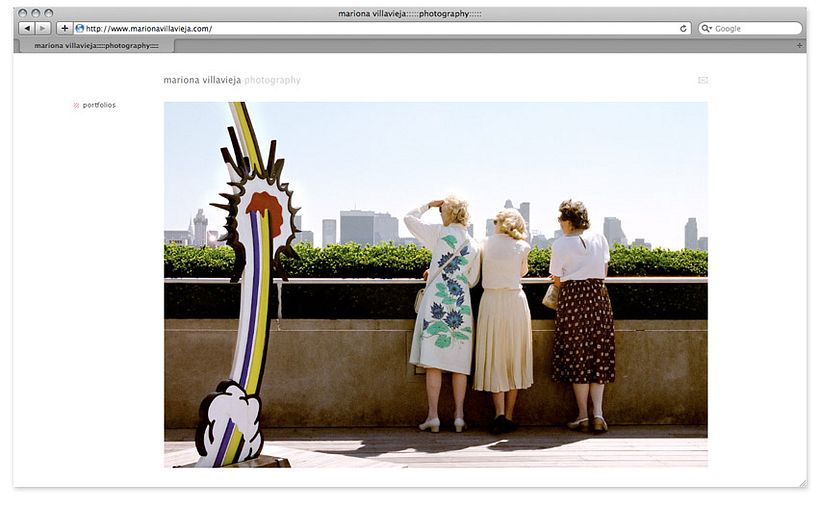
Task: Click the large rooftop photograph
Action: coord(436,284)
